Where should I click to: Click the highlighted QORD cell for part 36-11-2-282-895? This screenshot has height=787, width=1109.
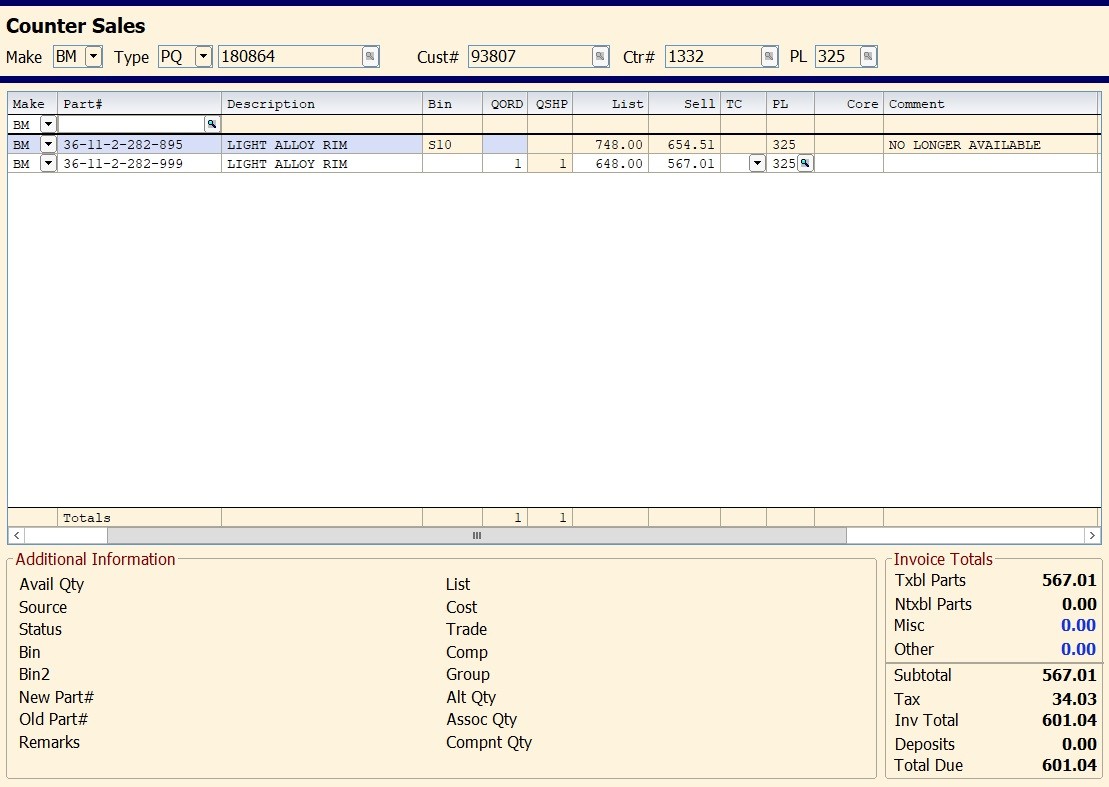tap(505, 144)
